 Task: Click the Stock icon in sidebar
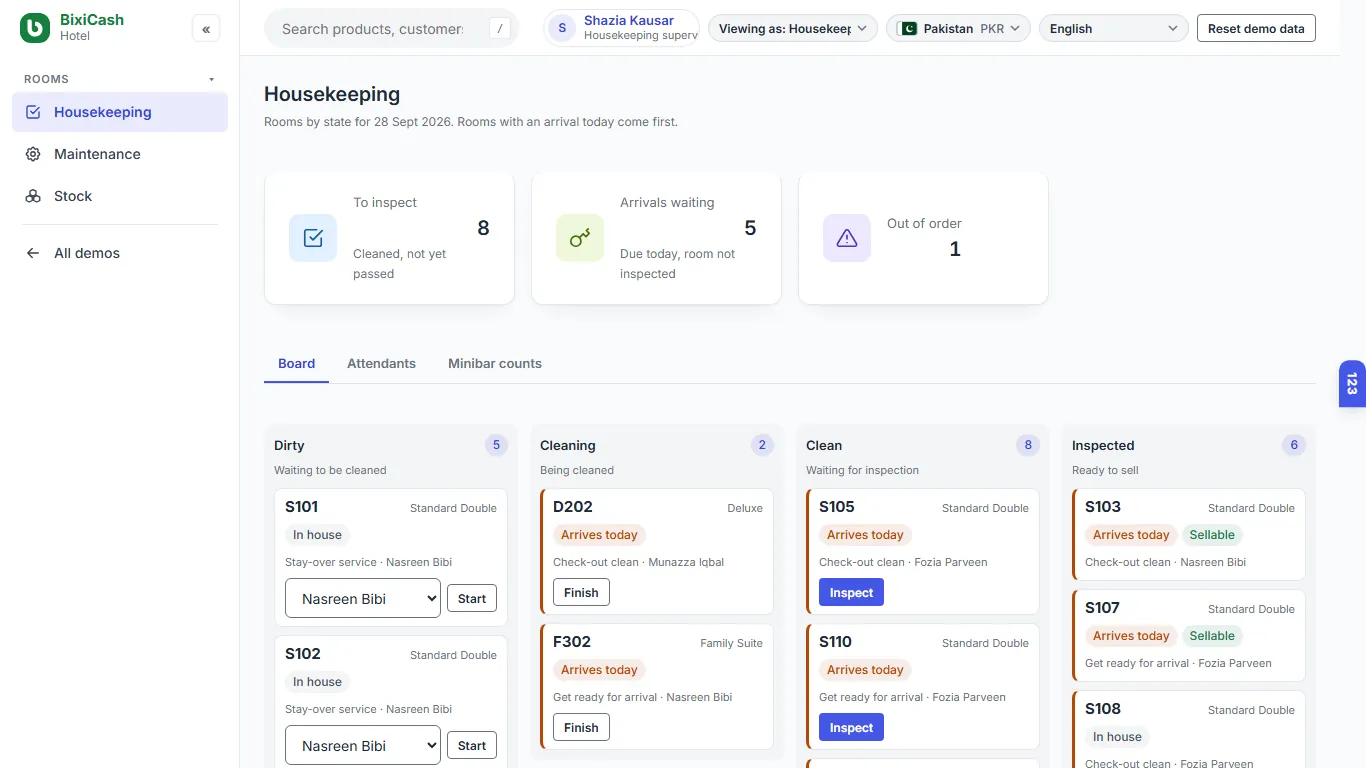(x=33, y=196)
